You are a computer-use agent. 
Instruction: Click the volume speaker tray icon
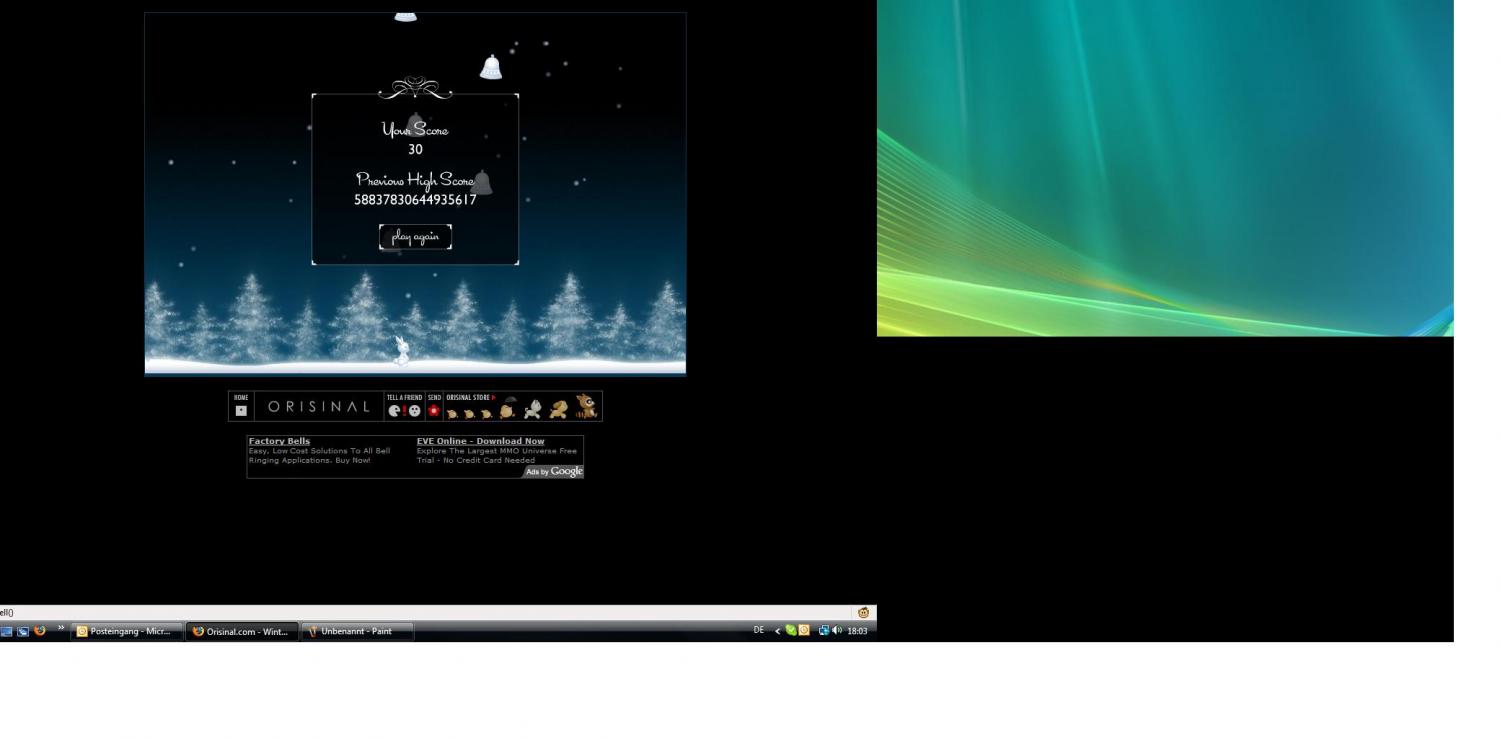pos(837,631)
